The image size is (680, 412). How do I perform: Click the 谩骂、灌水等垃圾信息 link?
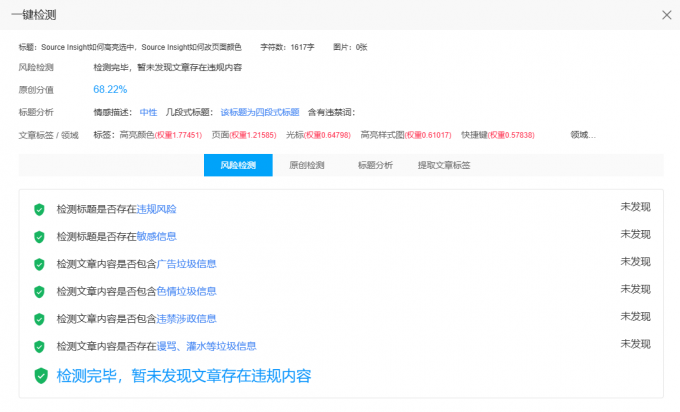(206, 346)
